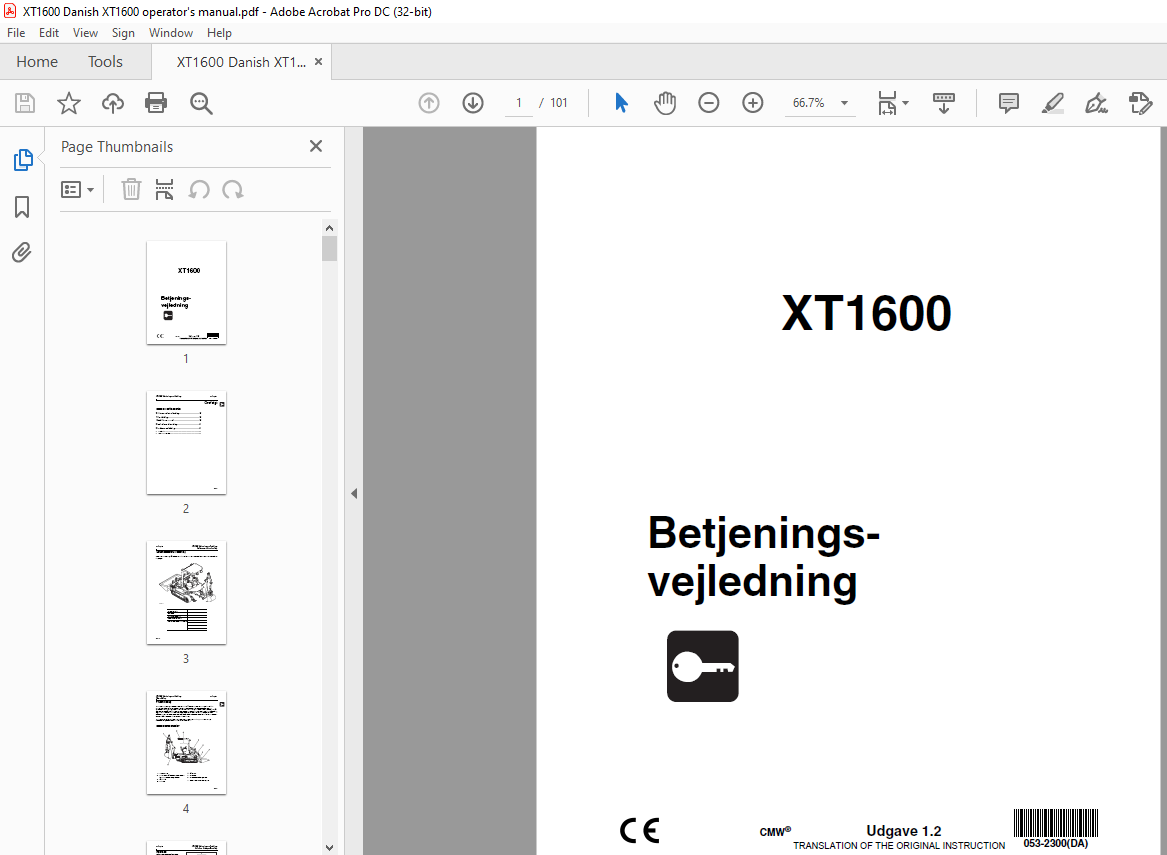The height and width of the screenshot is (855, 1167).
Task: Upload the file using cloud arrow icon
Action: point(112,103)
